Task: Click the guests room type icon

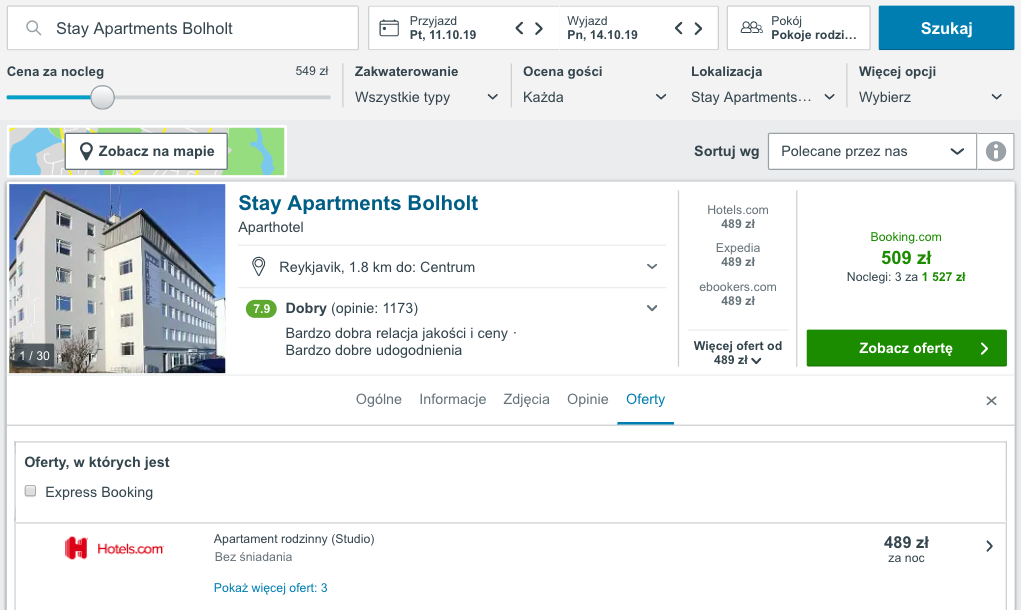Action: click(x=751, y=27)
